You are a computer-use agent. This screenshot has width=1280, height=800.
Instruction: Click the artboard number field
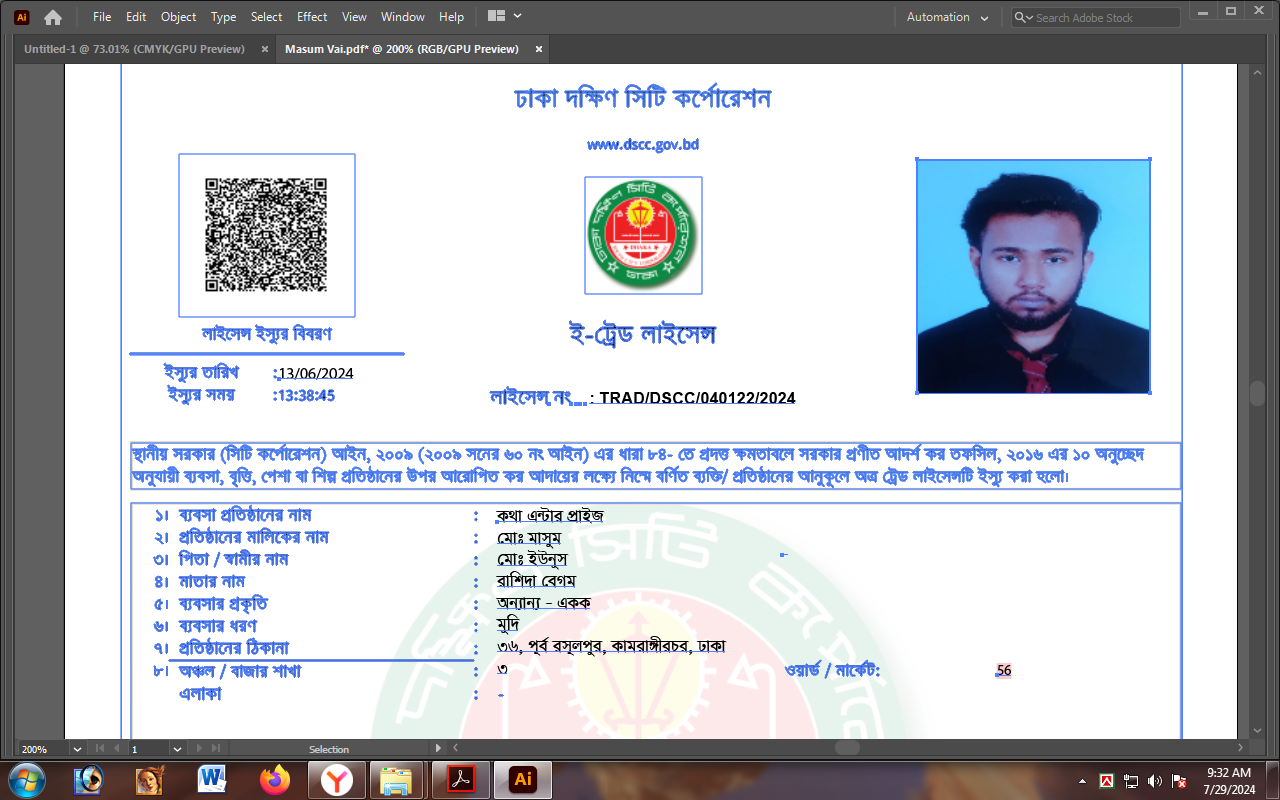[x=149, y=748]
